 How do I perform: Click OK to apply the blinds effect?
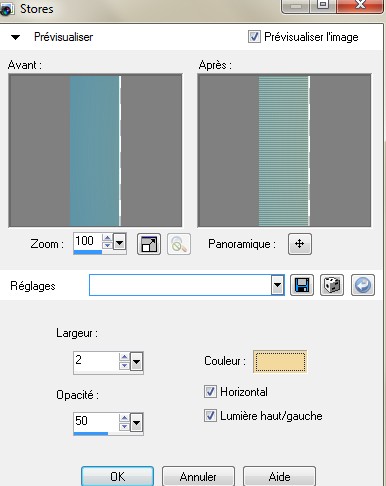coord(117,477)
